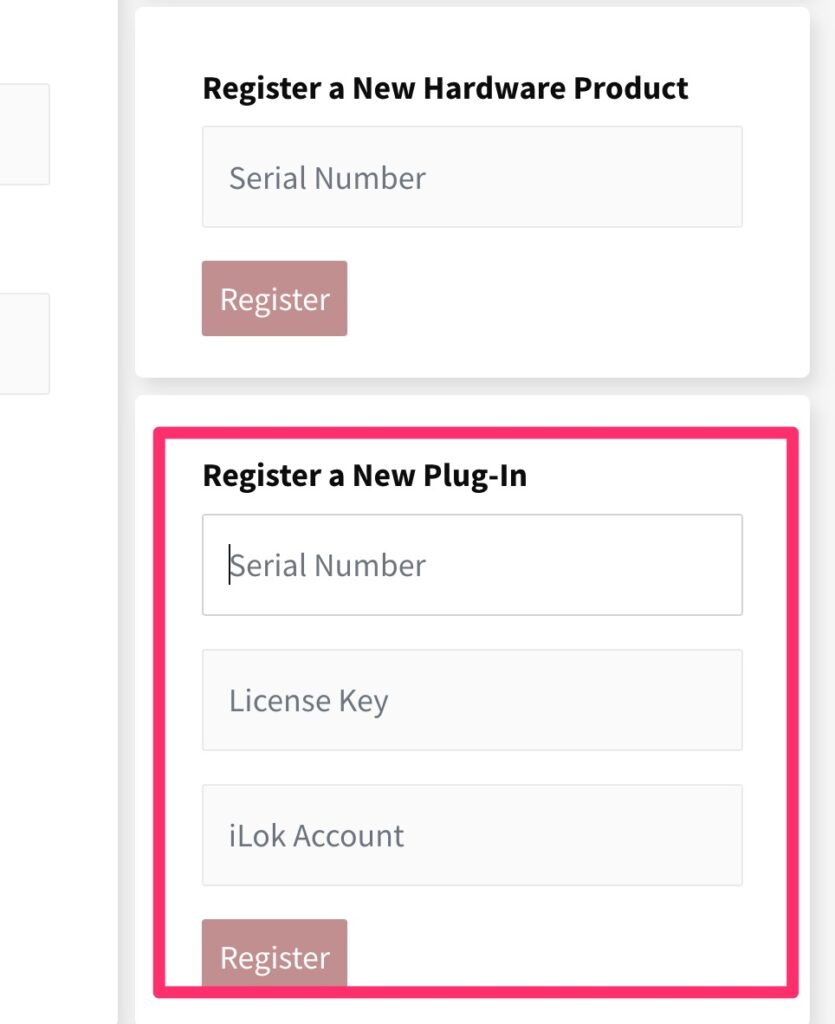Click white space between the two left-edge fields
Viewport: 835px width, 1024px height.
[24, 238]
